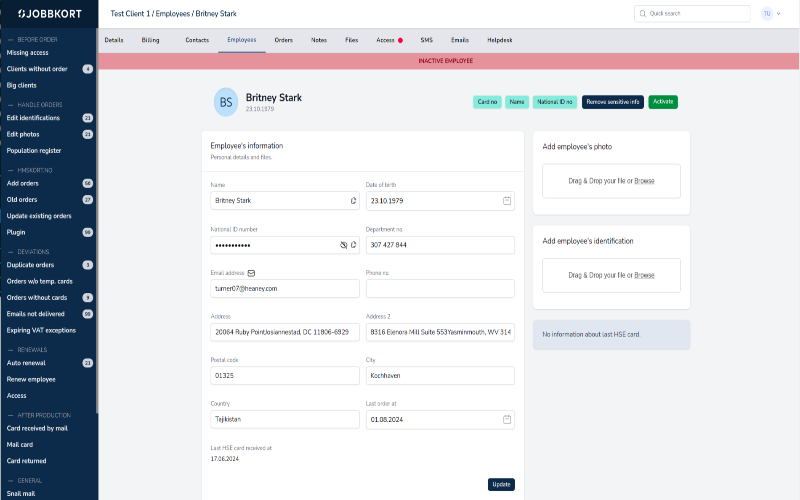Click the Update button

point(501,485)
